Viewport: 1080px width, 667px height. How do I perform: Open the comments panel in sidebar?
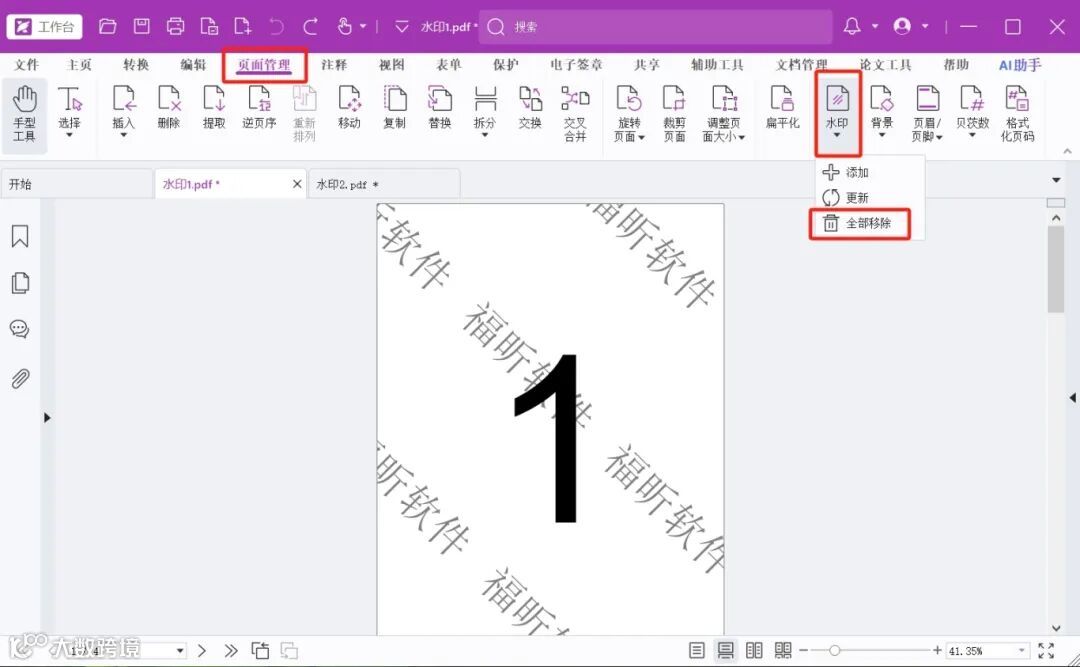(20, 329)
